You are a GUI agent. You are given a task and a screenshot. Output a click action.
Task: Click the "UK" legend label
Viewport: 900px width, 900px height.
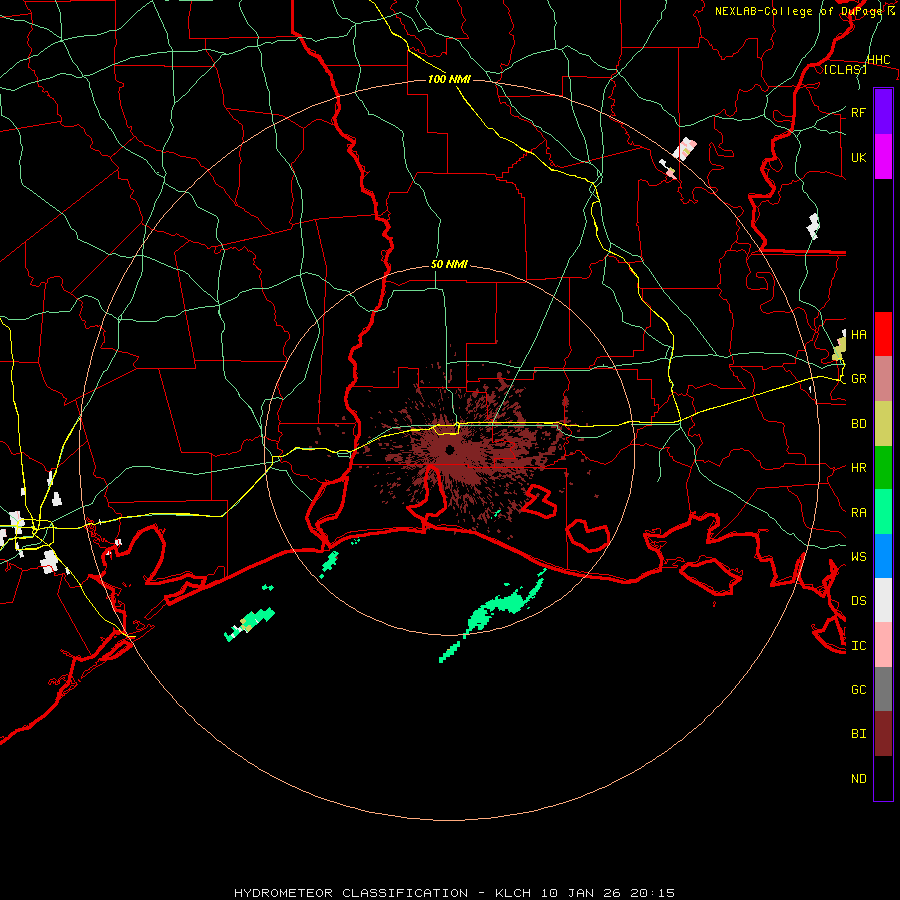[x=858, y=157]
